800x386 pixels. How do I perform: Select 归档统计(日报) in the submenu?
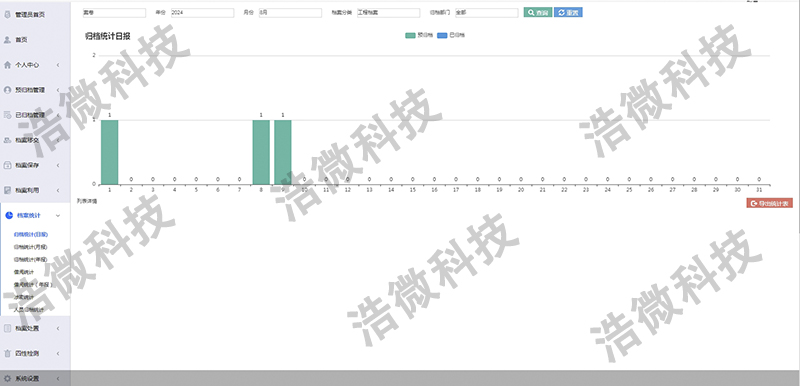click(31, 234)
